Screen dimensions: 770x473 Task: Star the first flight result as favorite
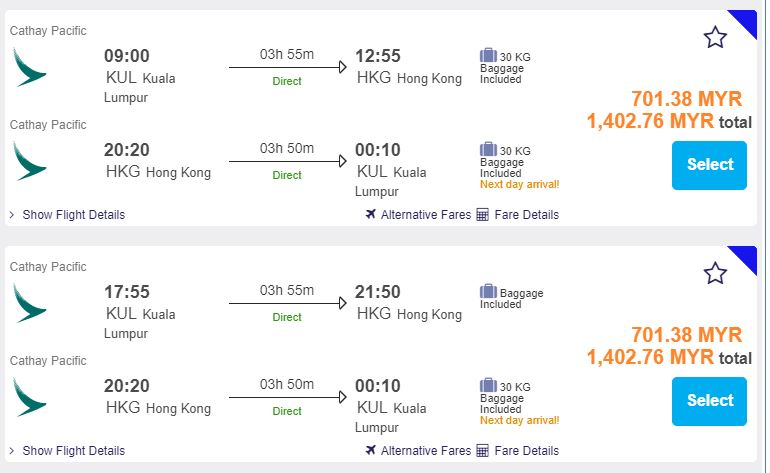tap(715, 38)
